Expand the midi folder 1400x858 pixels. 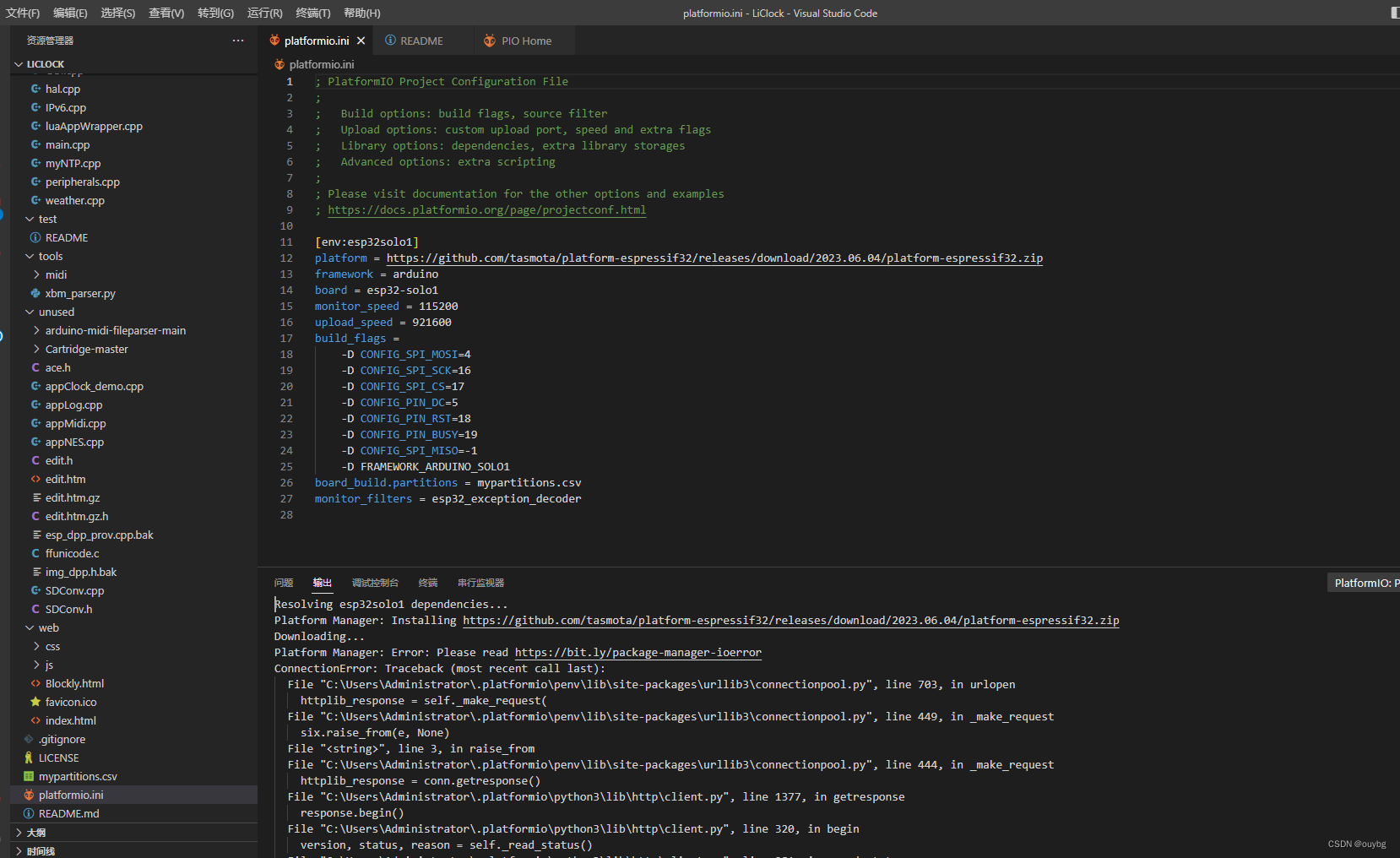[36, 274]
